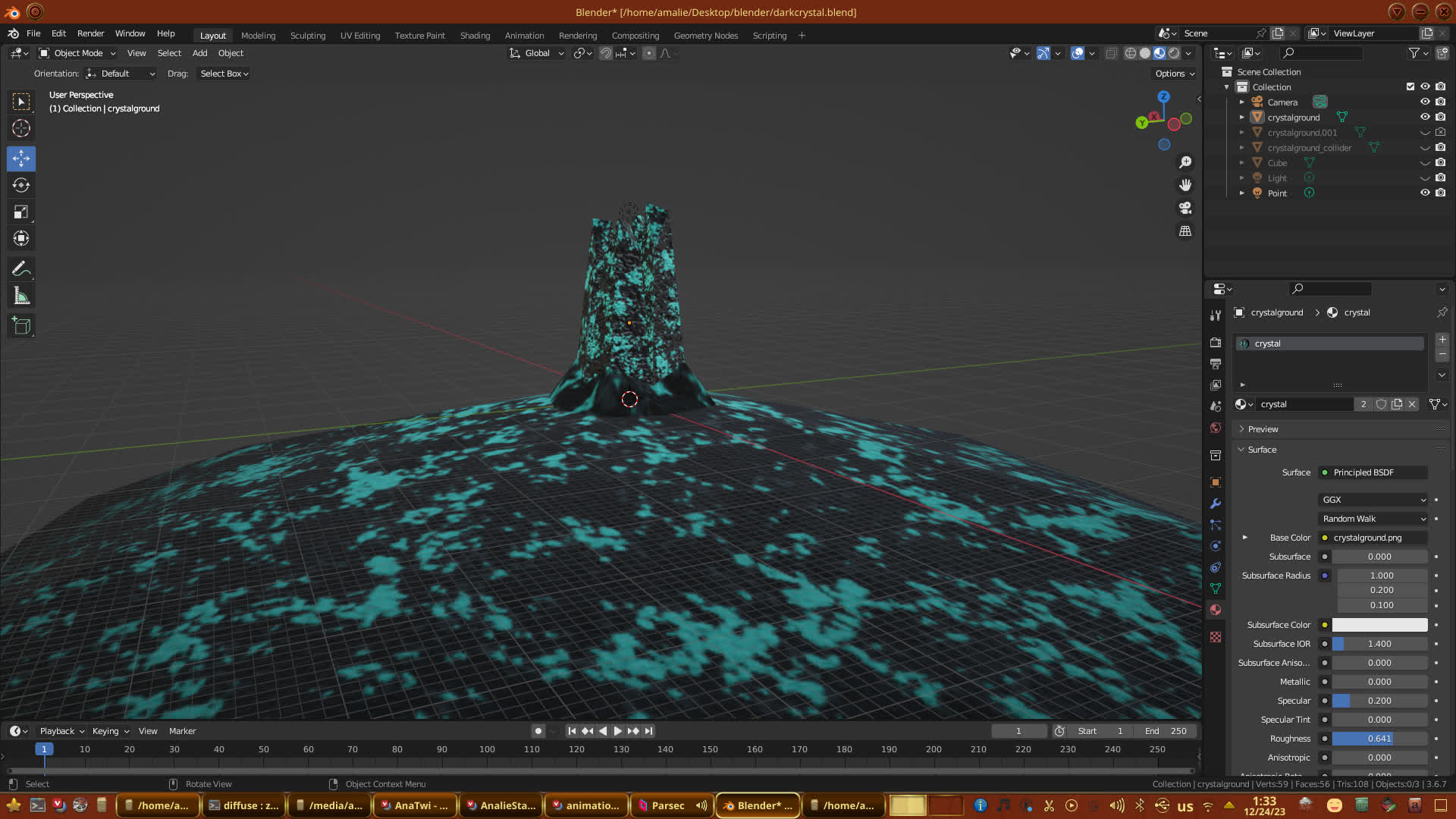Open the Modifiers wrench properties tab
Screen dimensions: 1456x819
click(1216, 504)
